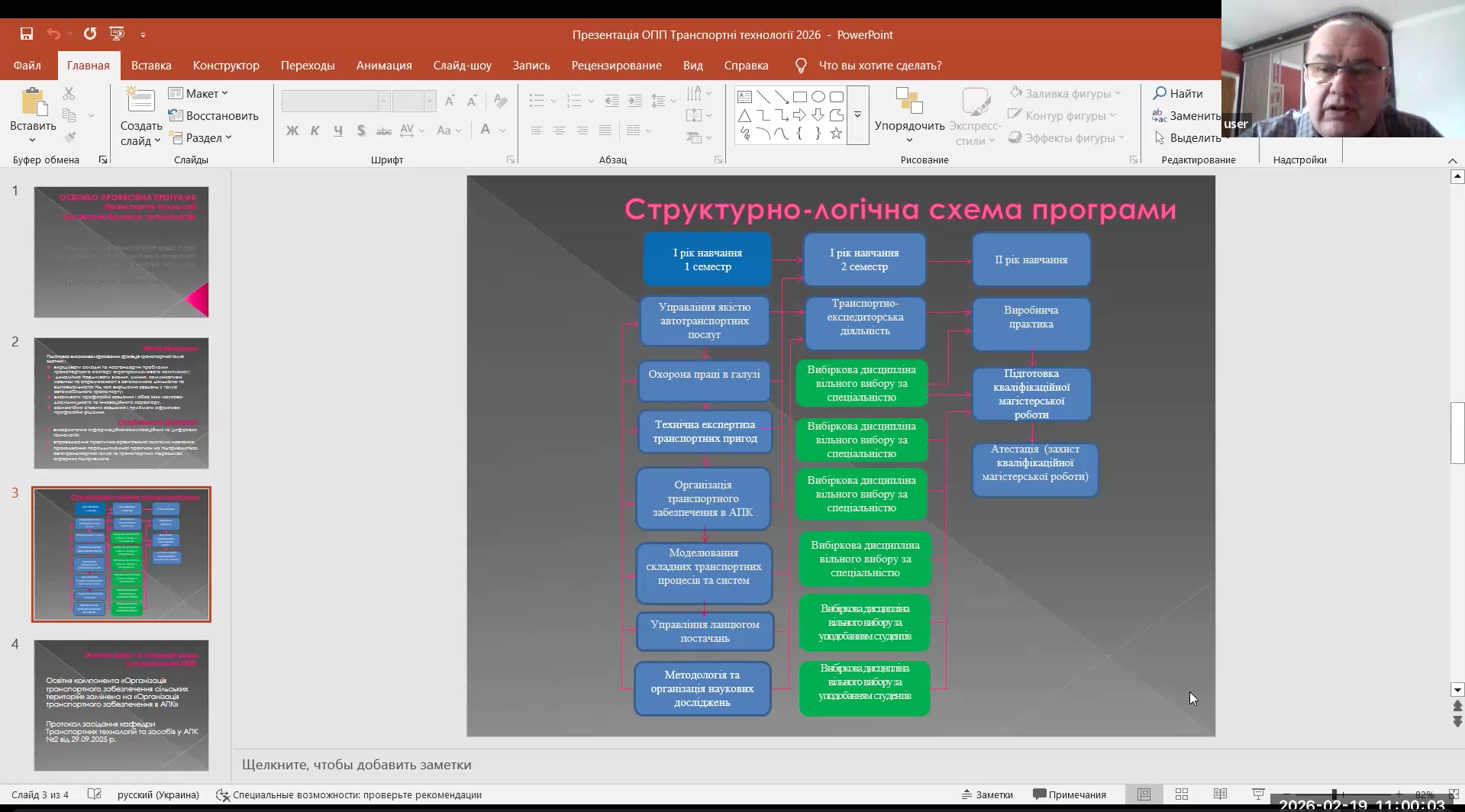Switch to slide sorter view icon
This screenshot has width=1465, height=812.
click(1182, 794)
